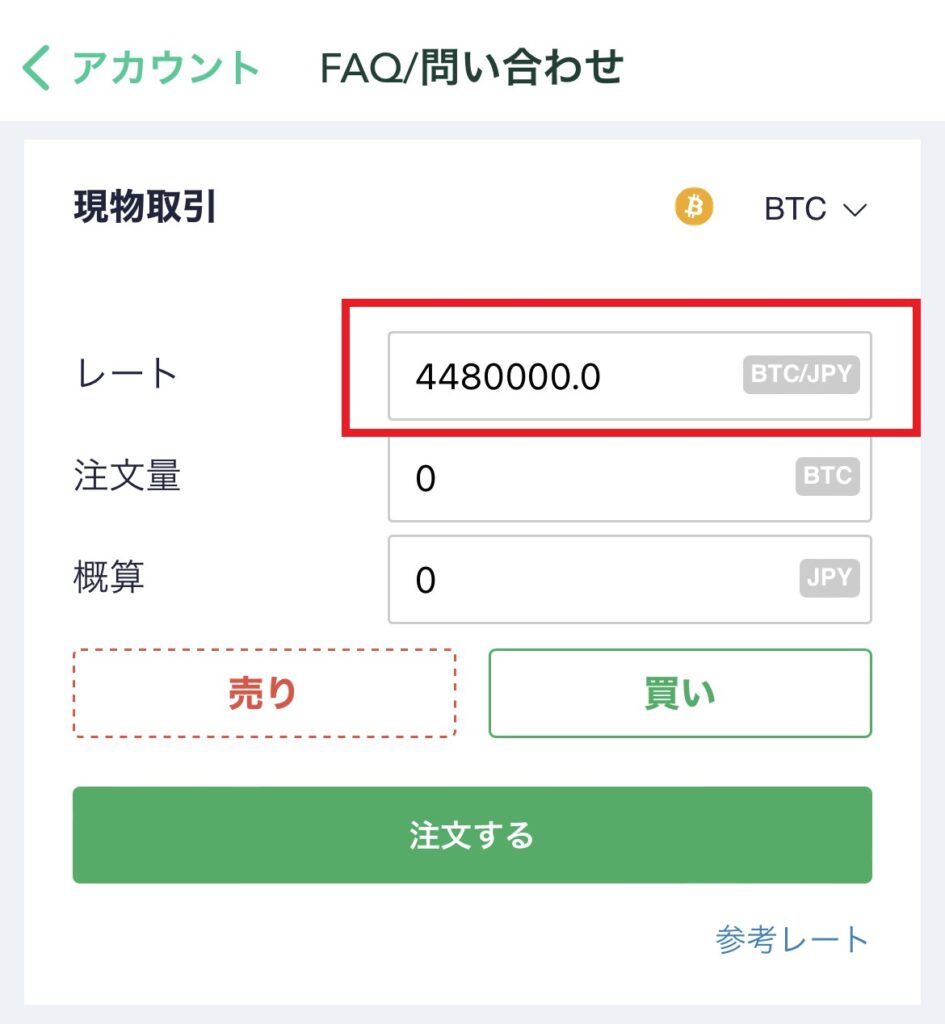Screen dimensions: 945x1024
Task: Click the 概算 estimate input field
Action: tap(630, 579)
